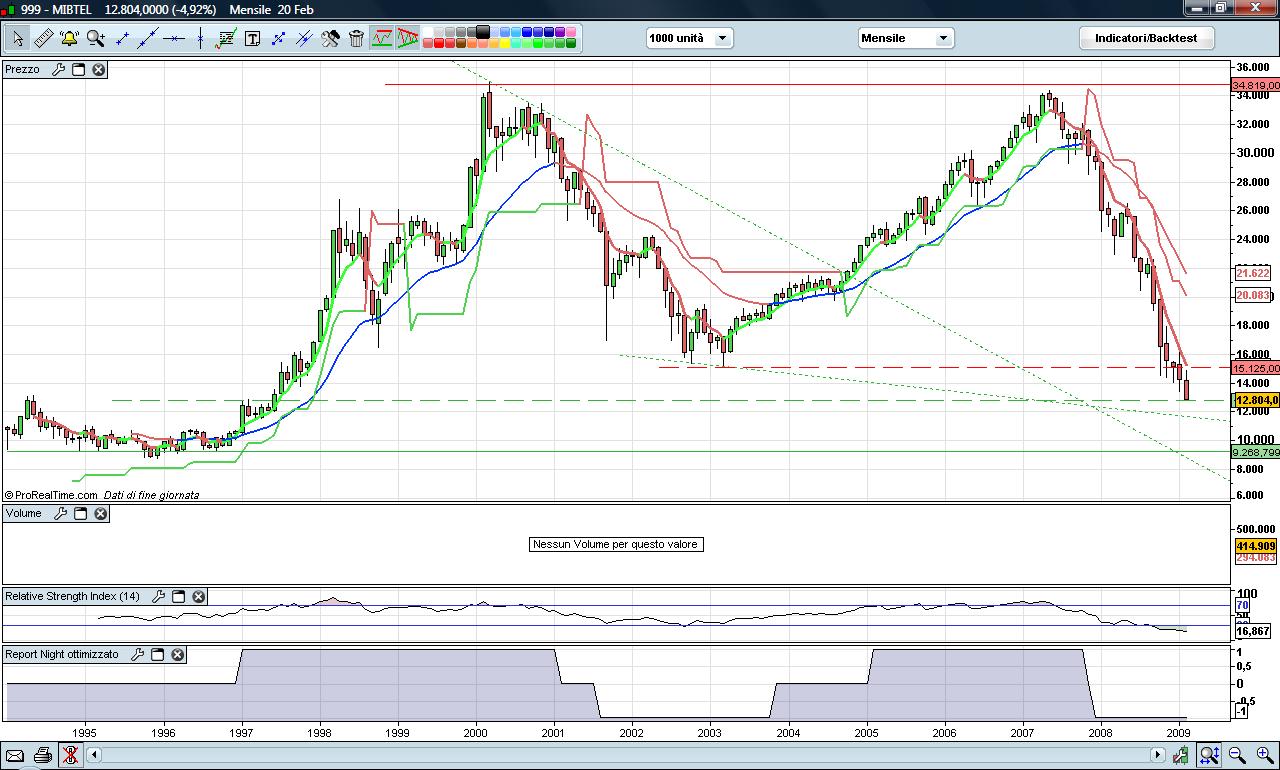This screenshot has width=1280, height=770.
Task: Click the scrollbar right arrow
Action: 1160,755
